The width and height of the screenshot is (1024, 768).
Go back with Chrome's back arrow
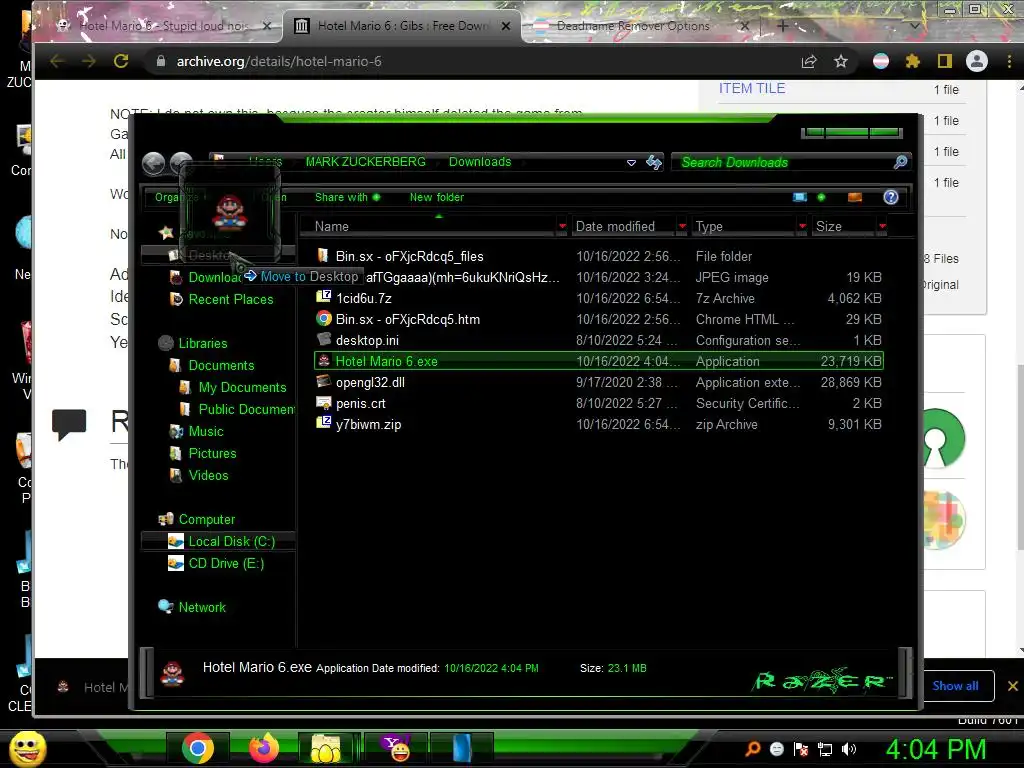pyautogui.click(x=57, y=61)
